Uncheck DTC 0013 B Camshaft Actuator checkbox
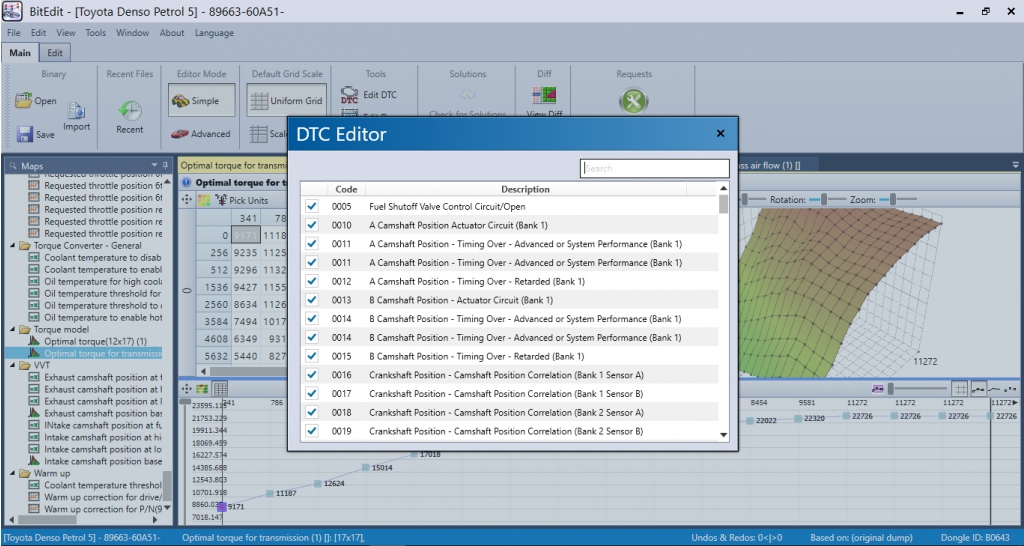 click(x=312, y=300)
